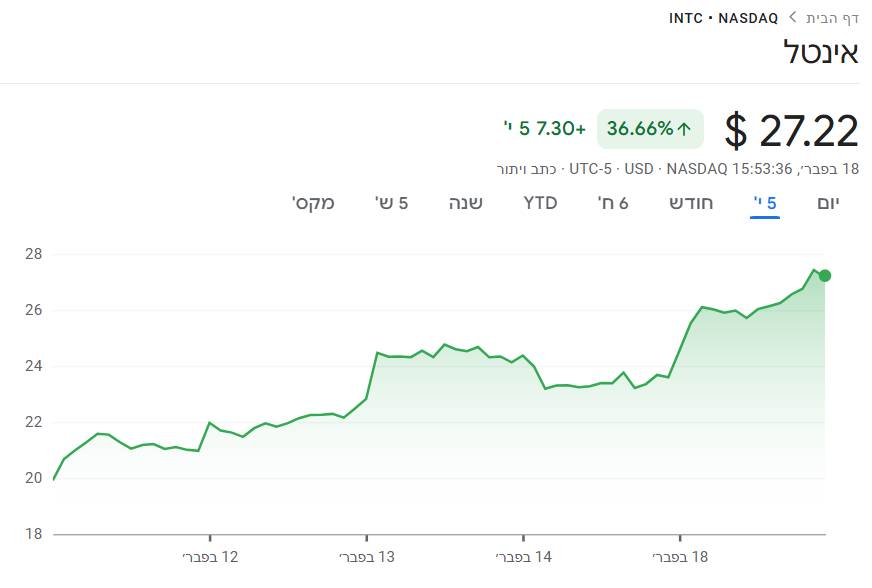Select the 5 days tab (5 י')
The height and width of the screenshot is (588, 872).
765,203
